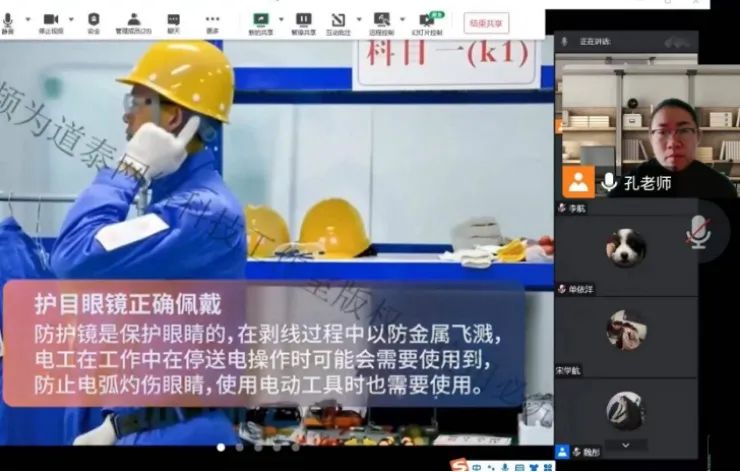The height and width of the screenshot is (472, 740).
Task: Click the Sogou input method tray icon
Action: (x=458, y=464)
